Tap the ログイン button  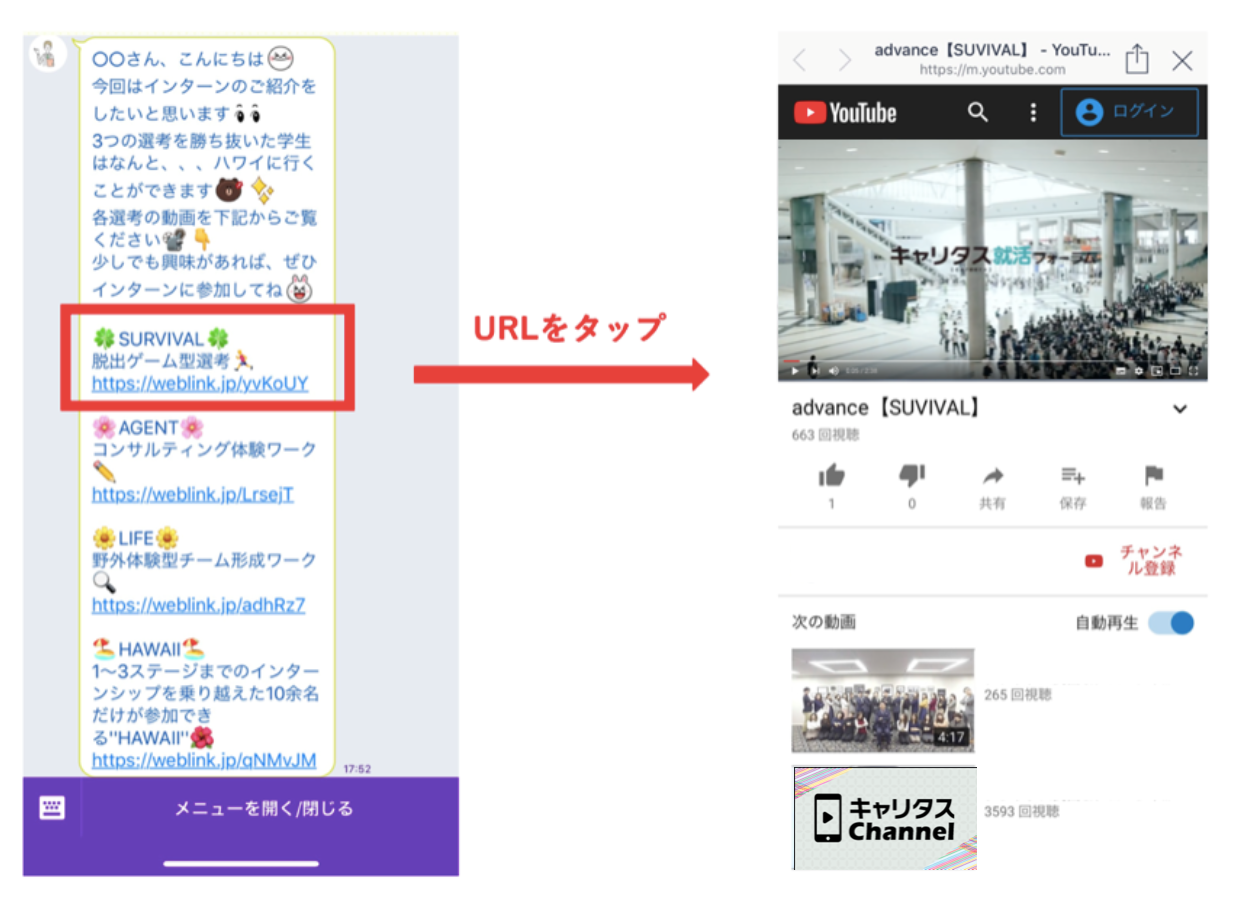[1129, 112]
